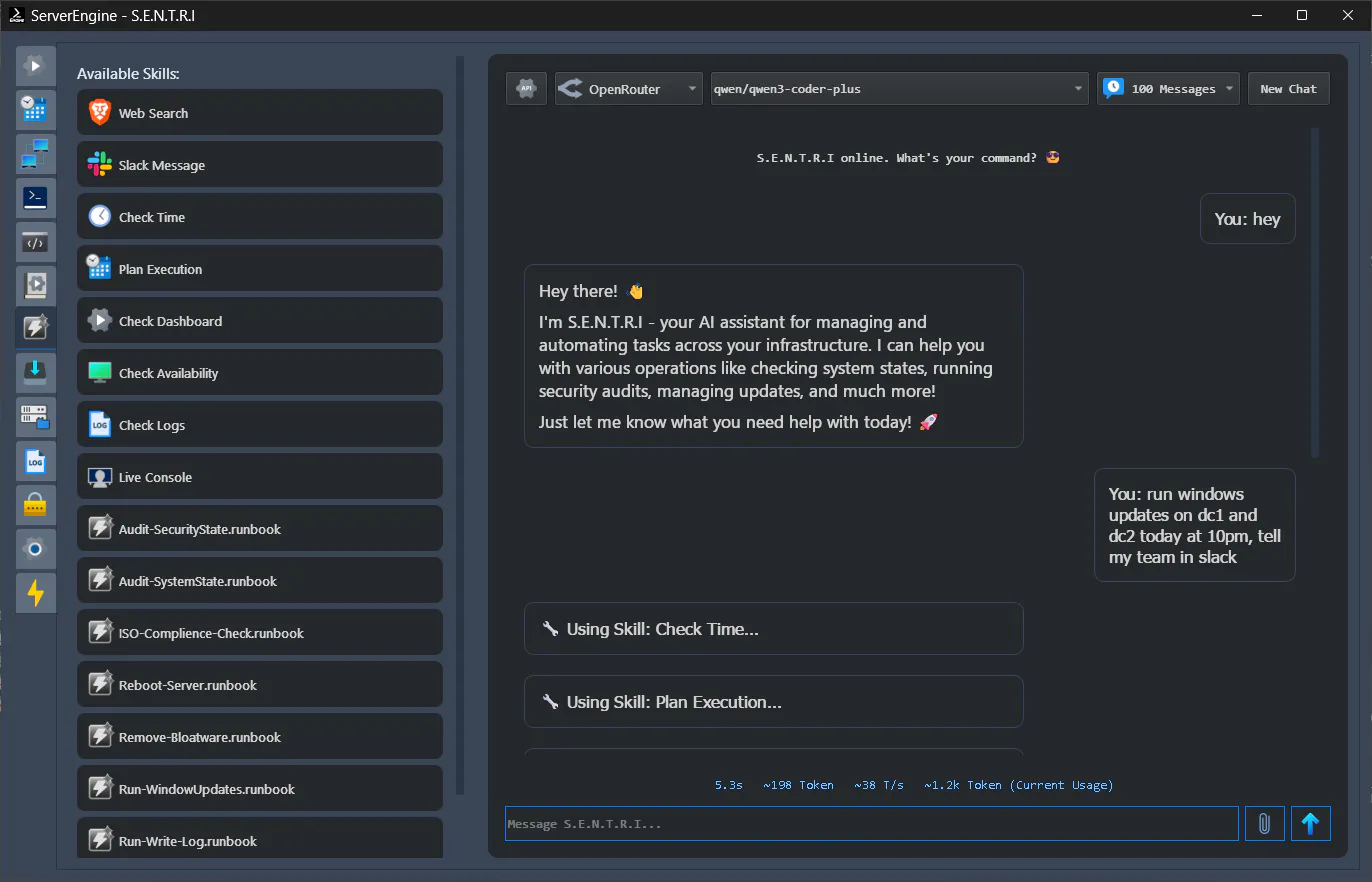This screenshot has width=1372, height=882.
Task: Click the paperclip attachment icon near the message box
Action: coord(1264,823)
